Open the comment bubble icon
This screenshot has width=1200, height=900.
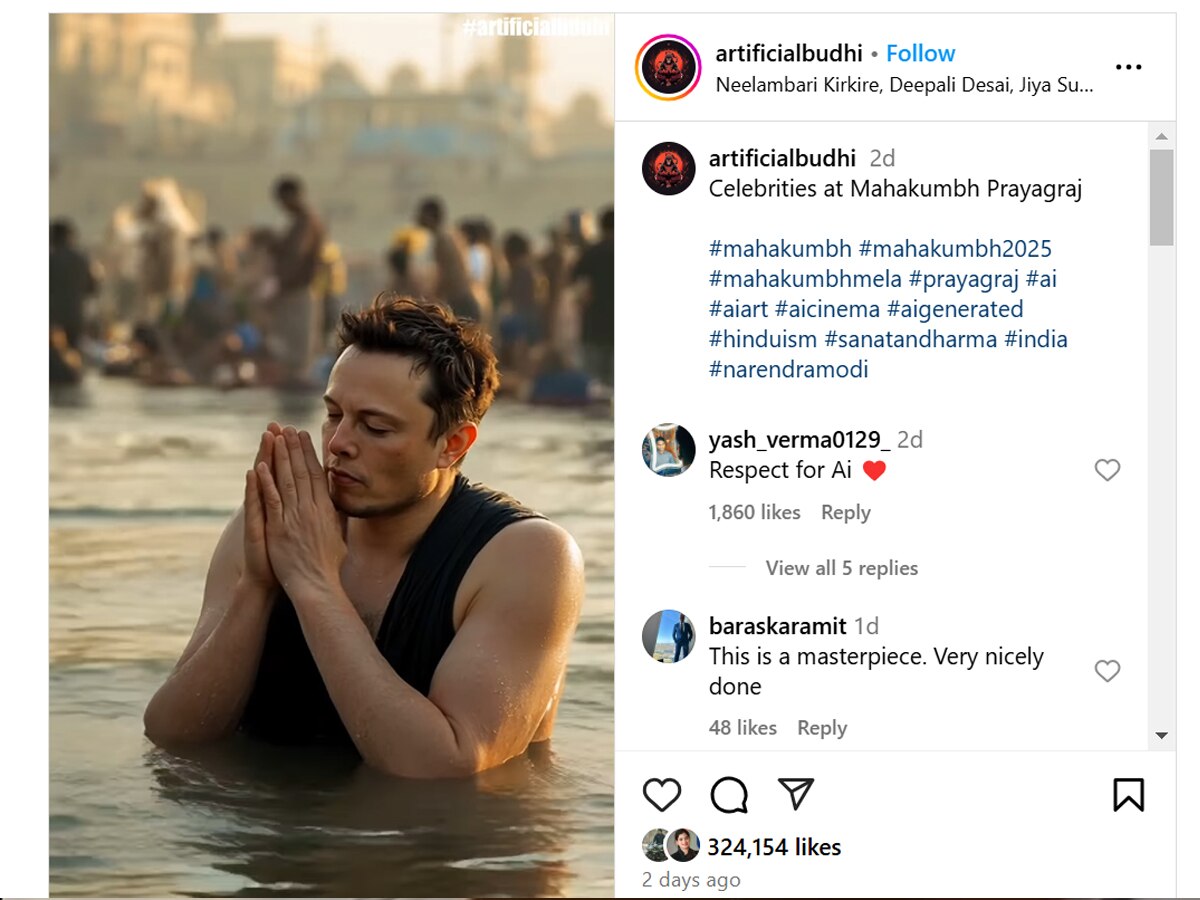point(729,795)
